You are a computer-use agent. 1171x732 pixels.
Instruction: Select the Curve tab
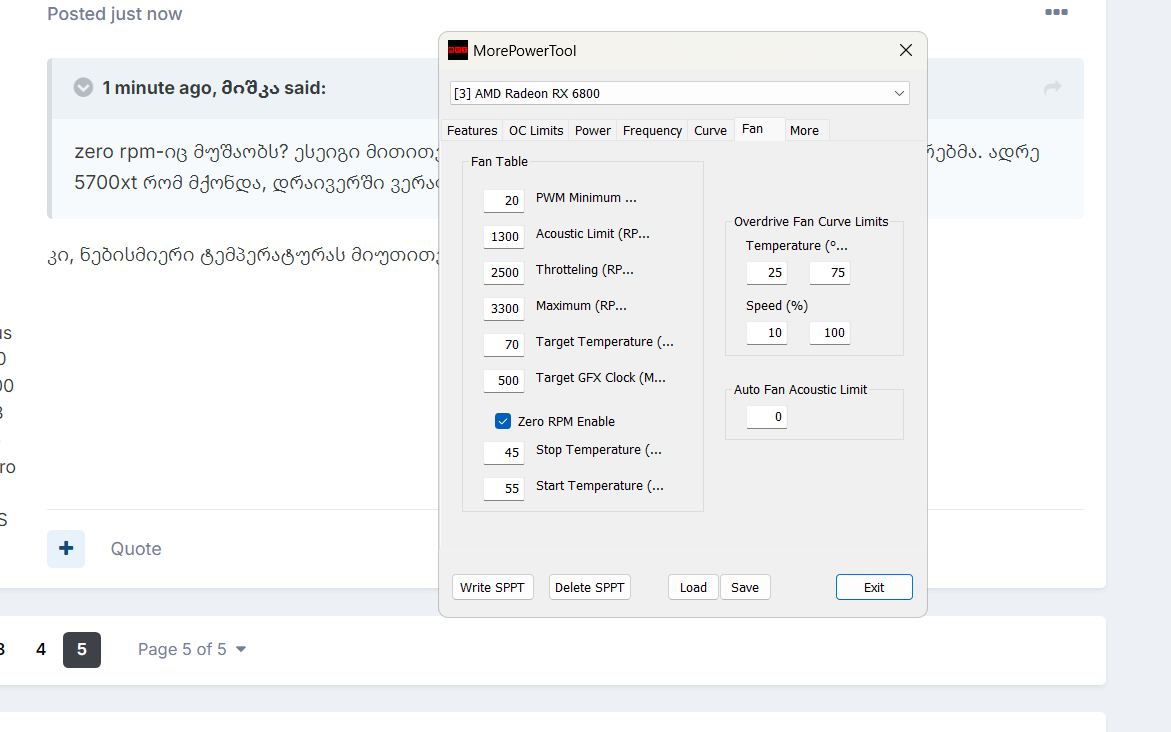click(710, 130)
